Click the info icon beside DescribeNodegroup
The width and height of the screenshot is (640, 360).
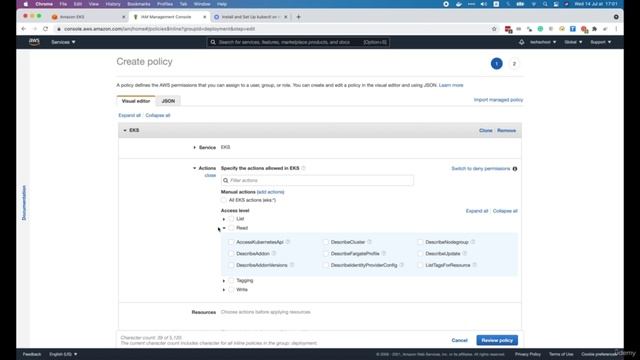pos(473,242)
